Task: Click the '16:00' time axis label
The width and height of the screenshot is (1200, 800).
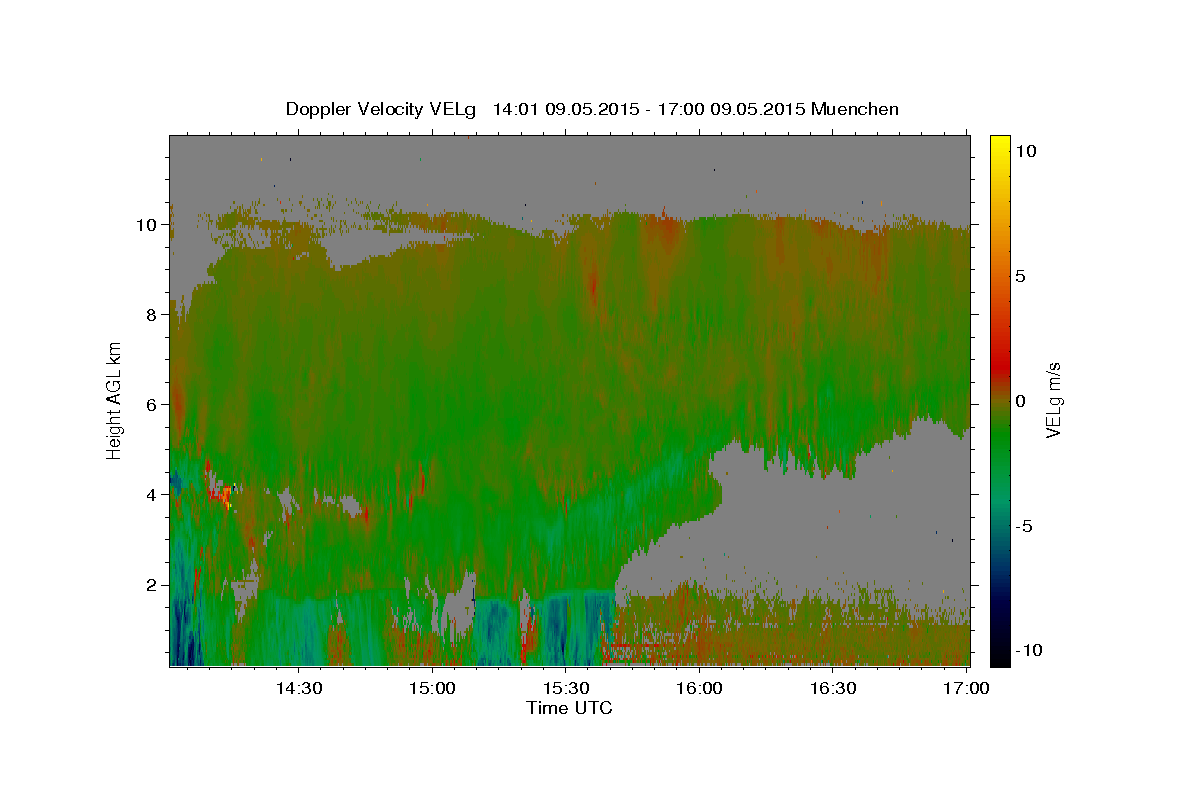Action: [699, 688]
